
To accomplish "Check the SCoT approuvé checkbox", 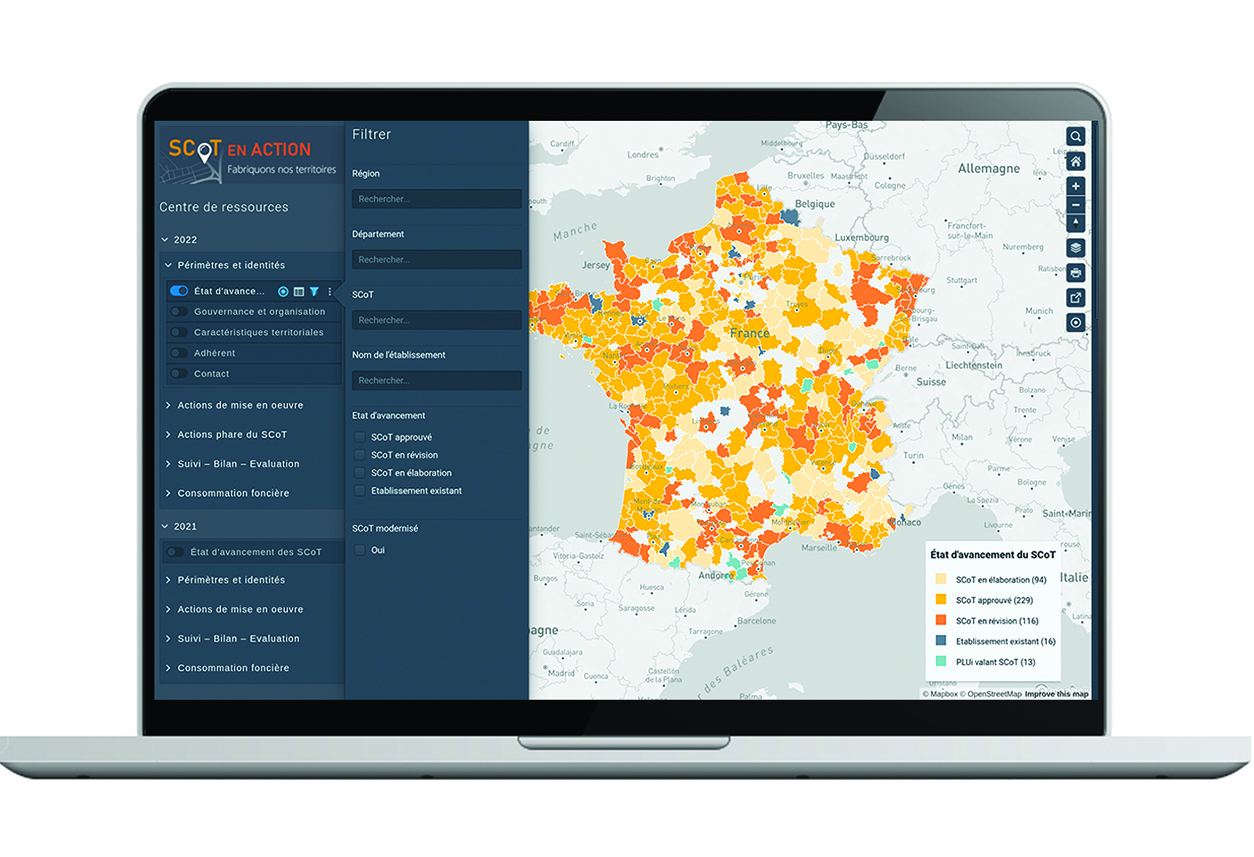I will [x=360, y=437].
